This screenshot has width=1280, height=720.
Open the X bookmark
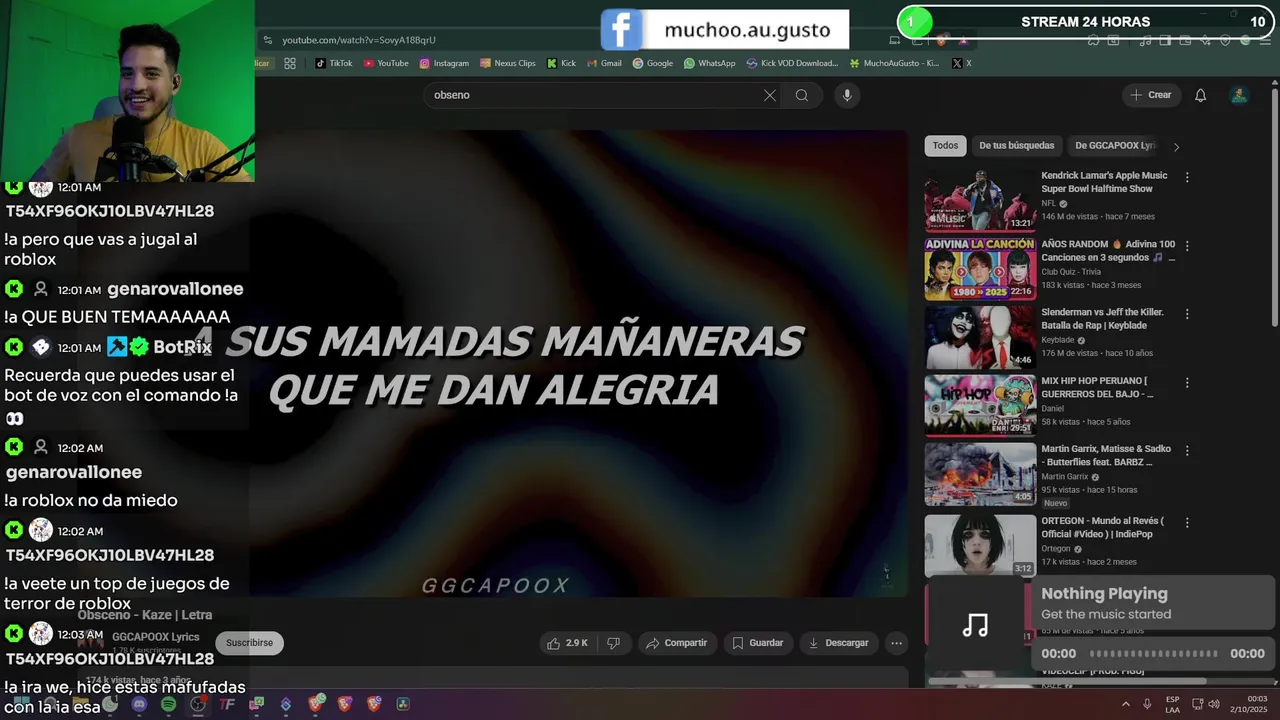click(961, 63)
